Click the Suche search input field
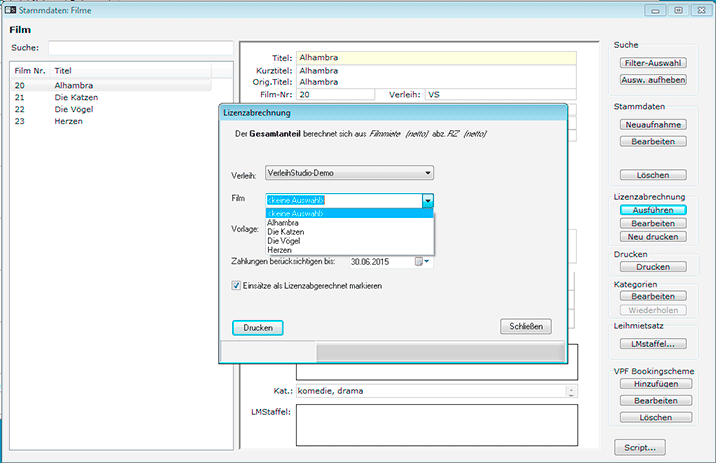This screenshot has width=716, height=463. coord(140,48)
